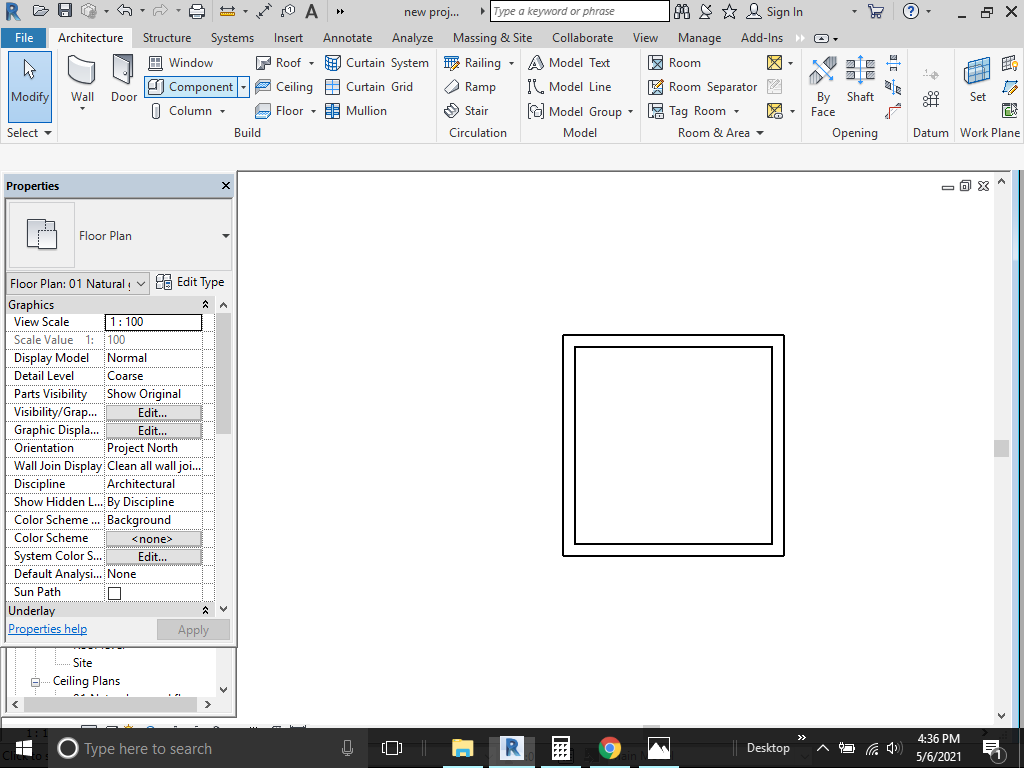Click Edit Type button
The width and height of the screenshot is (1024, 768).
pos(190,282)
